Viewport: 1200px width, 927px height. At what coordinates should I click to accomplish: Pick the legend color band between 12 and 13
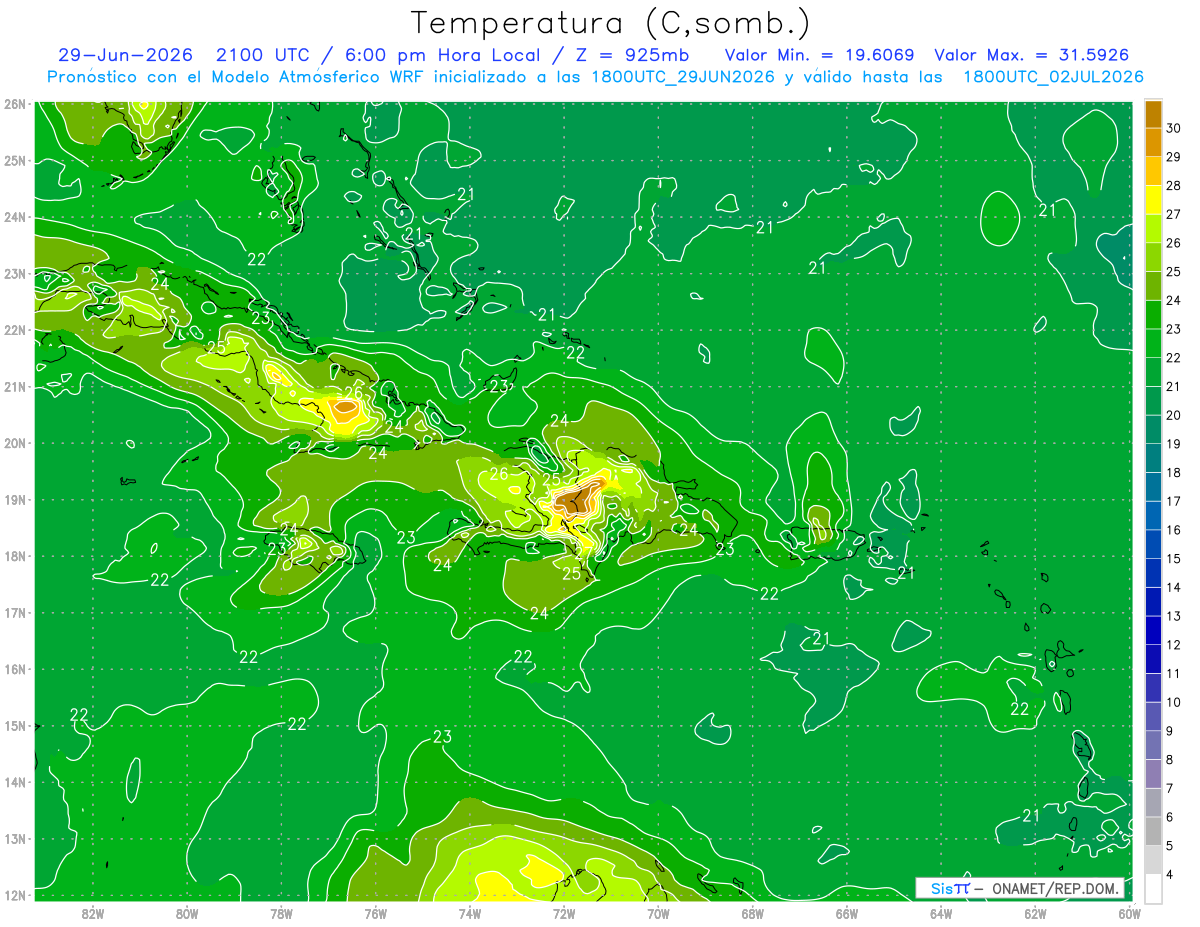click(x=1153, y=630)
